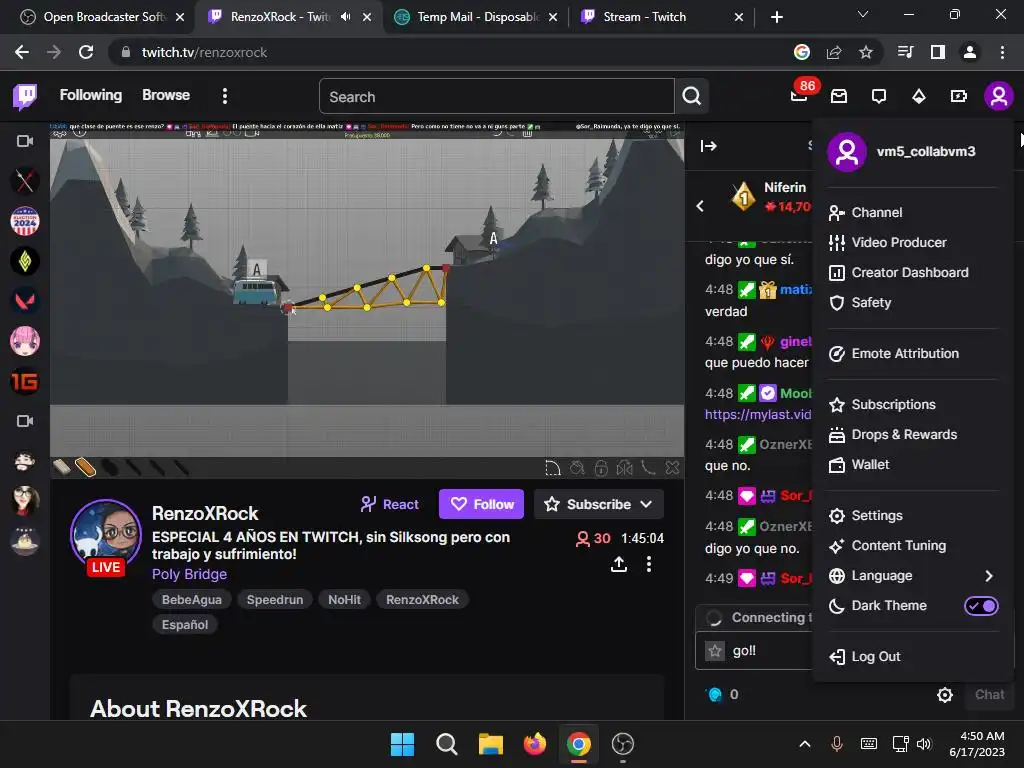Screen dimensions: 1024x768
Task: Click the purple user avatar in top bar
Action: [999, 97]
